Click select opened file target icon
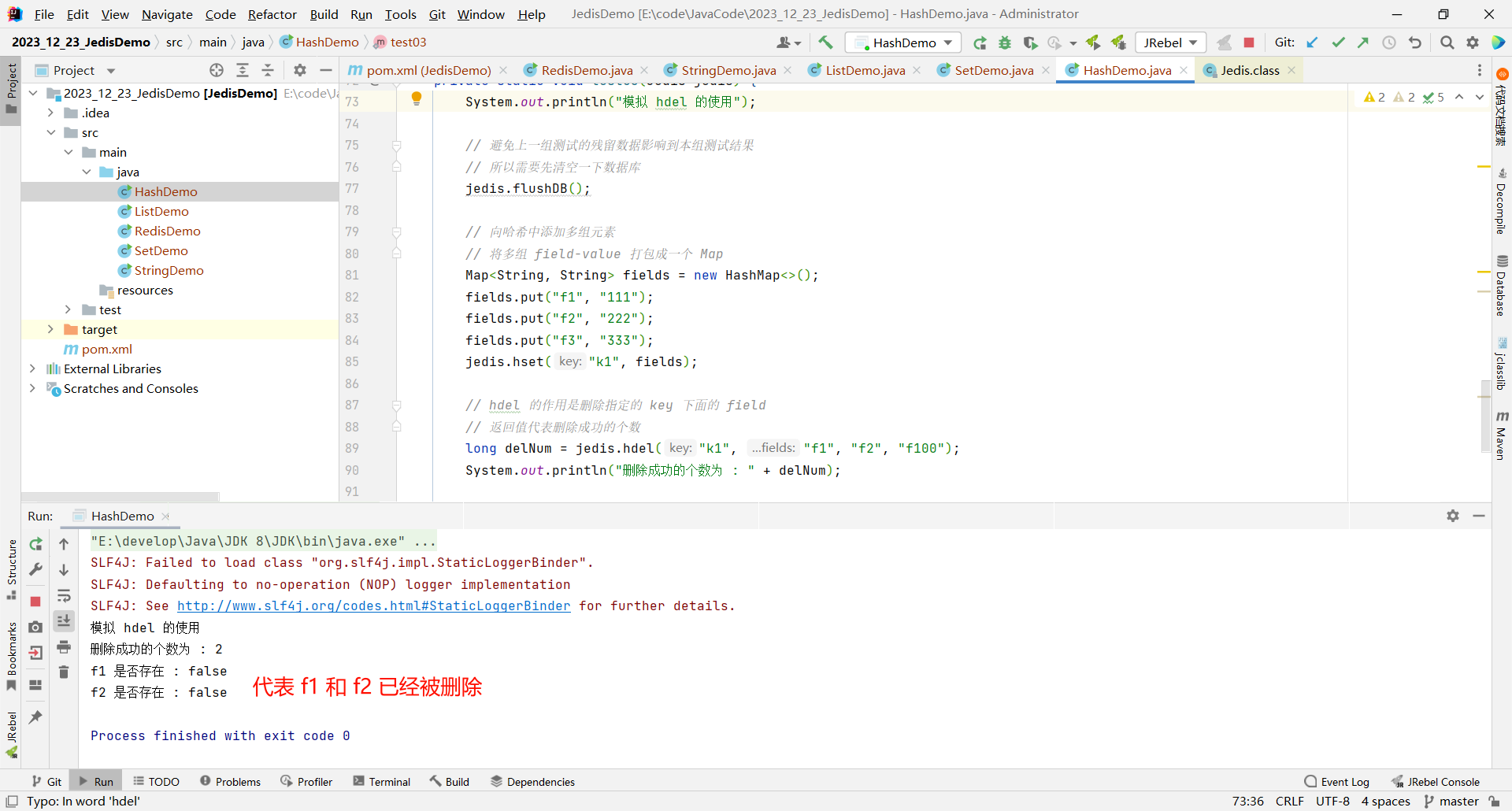Image resolution: width=1512 pixels, height=811 pixels. [x=217, y=70]
